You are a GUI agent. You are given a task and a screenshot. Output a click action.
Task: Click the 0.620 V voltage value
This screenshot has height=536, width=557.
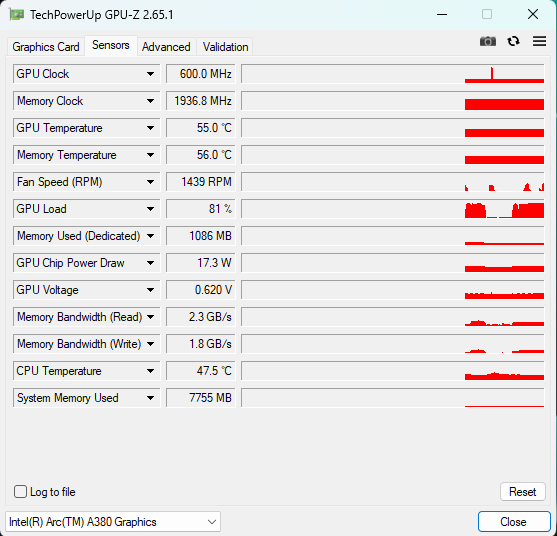point(201,290)
